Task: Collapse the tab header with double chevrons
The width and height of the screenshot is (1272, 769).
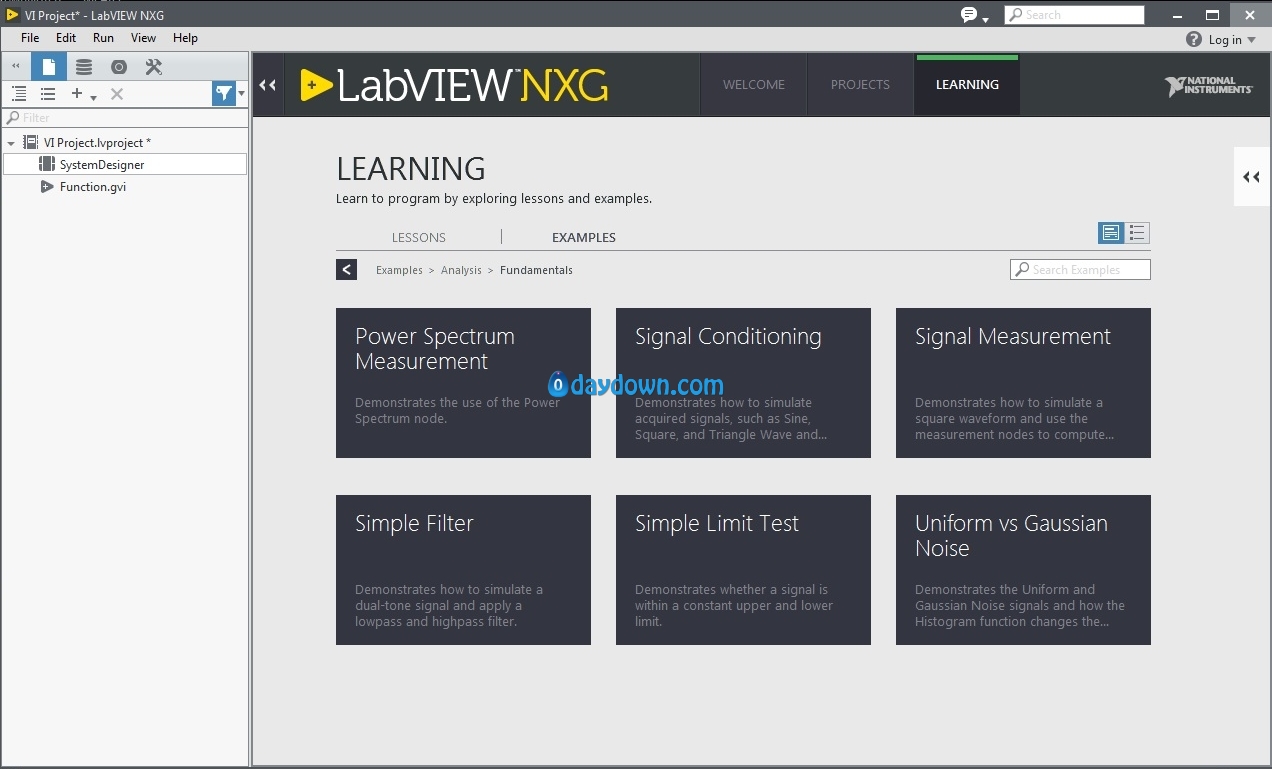Action: 268,85
